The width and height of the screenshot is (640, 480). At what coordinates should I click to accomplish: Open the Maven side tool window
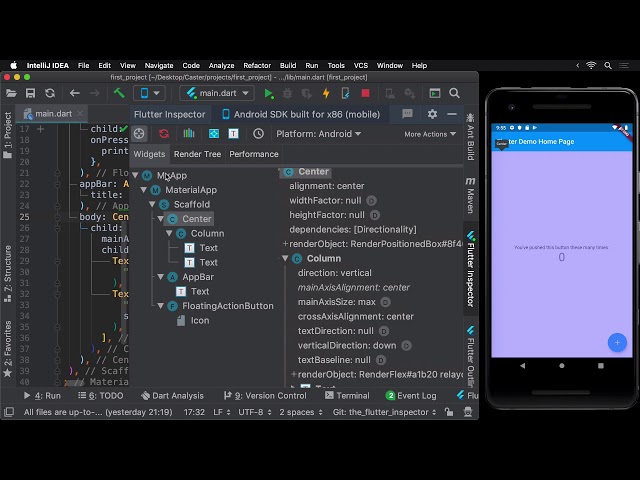click(471, 195)
